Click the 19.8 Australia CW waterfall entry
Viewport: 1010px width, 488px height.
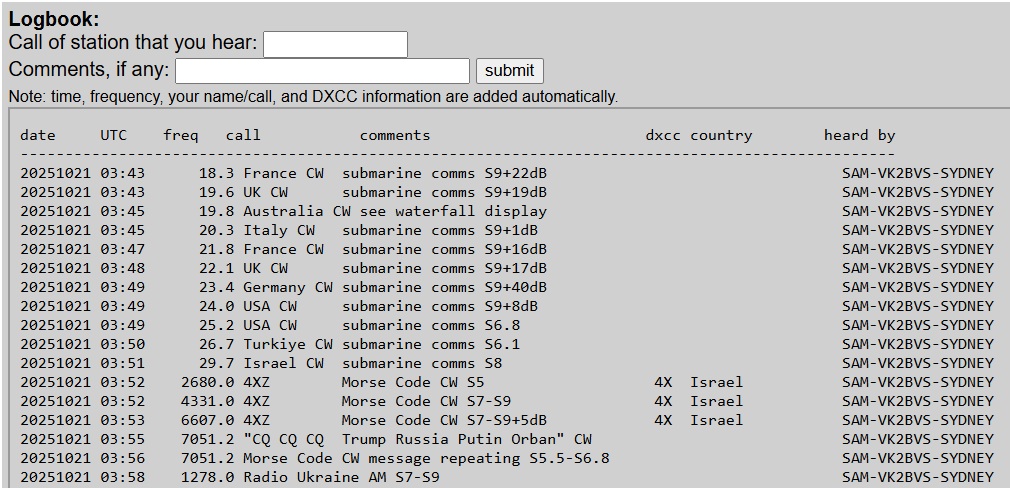click(507, 211)
